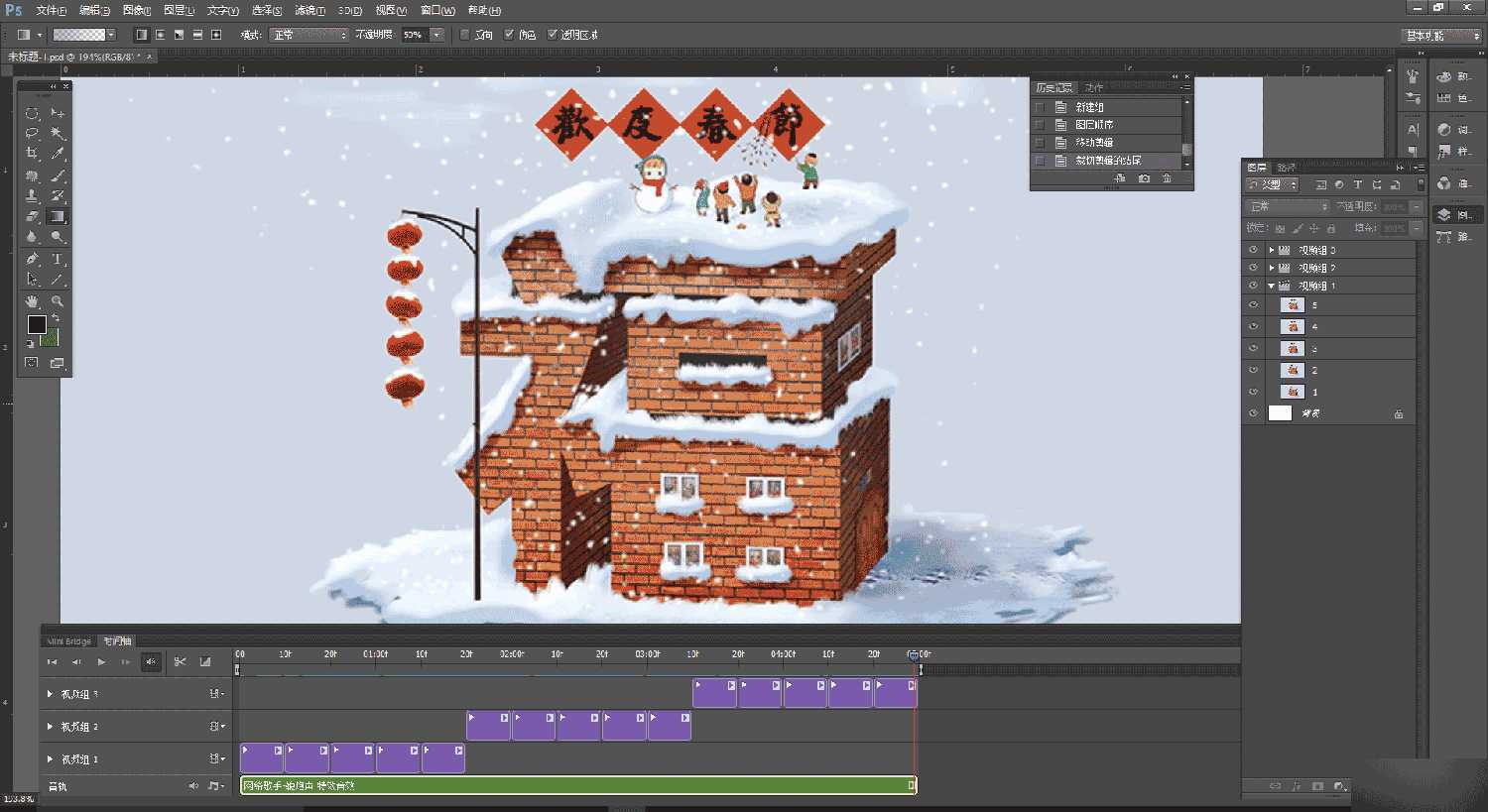Select the Lasso tool
This screenshot has height=812, width=1488.
click(x=32, y=133)
